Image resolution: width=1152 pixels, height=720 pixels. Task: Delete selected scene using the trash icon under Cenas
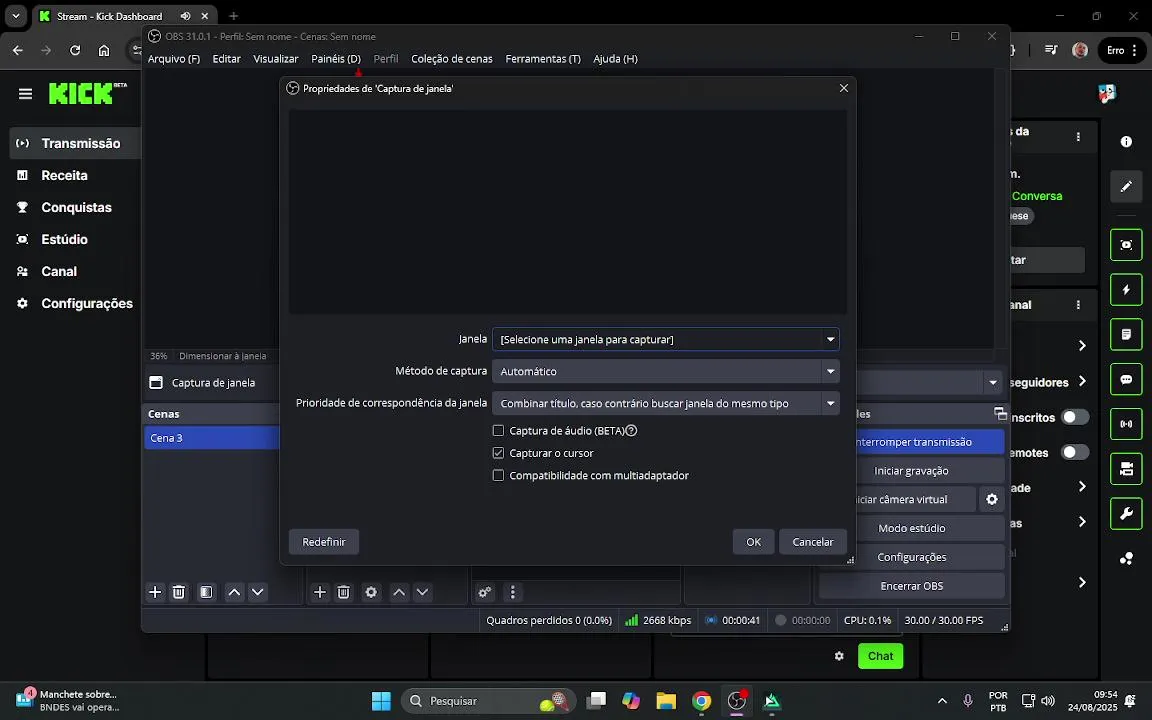point(179,592)
